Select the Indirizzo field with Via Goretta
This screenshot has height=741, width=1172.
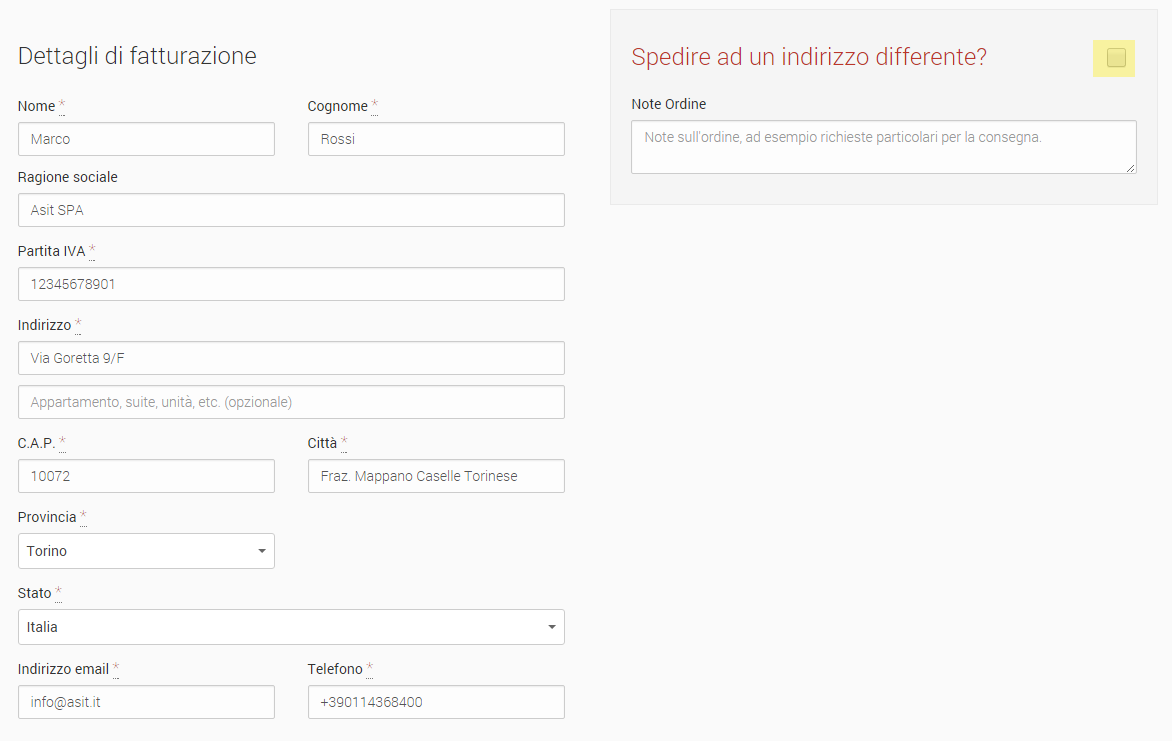click(x=292, y=358)
